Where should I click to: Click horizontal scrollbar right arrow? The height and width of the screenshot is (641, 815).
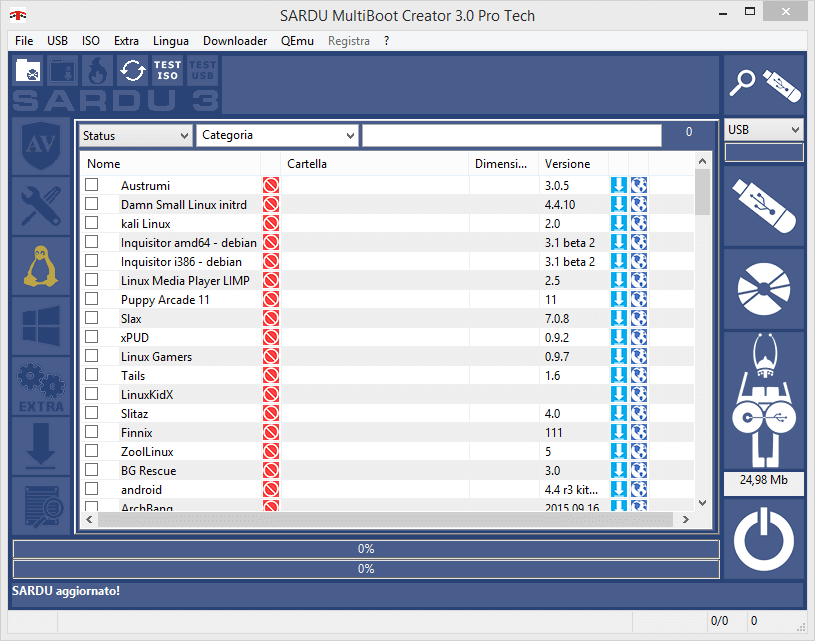coord(686,519)
